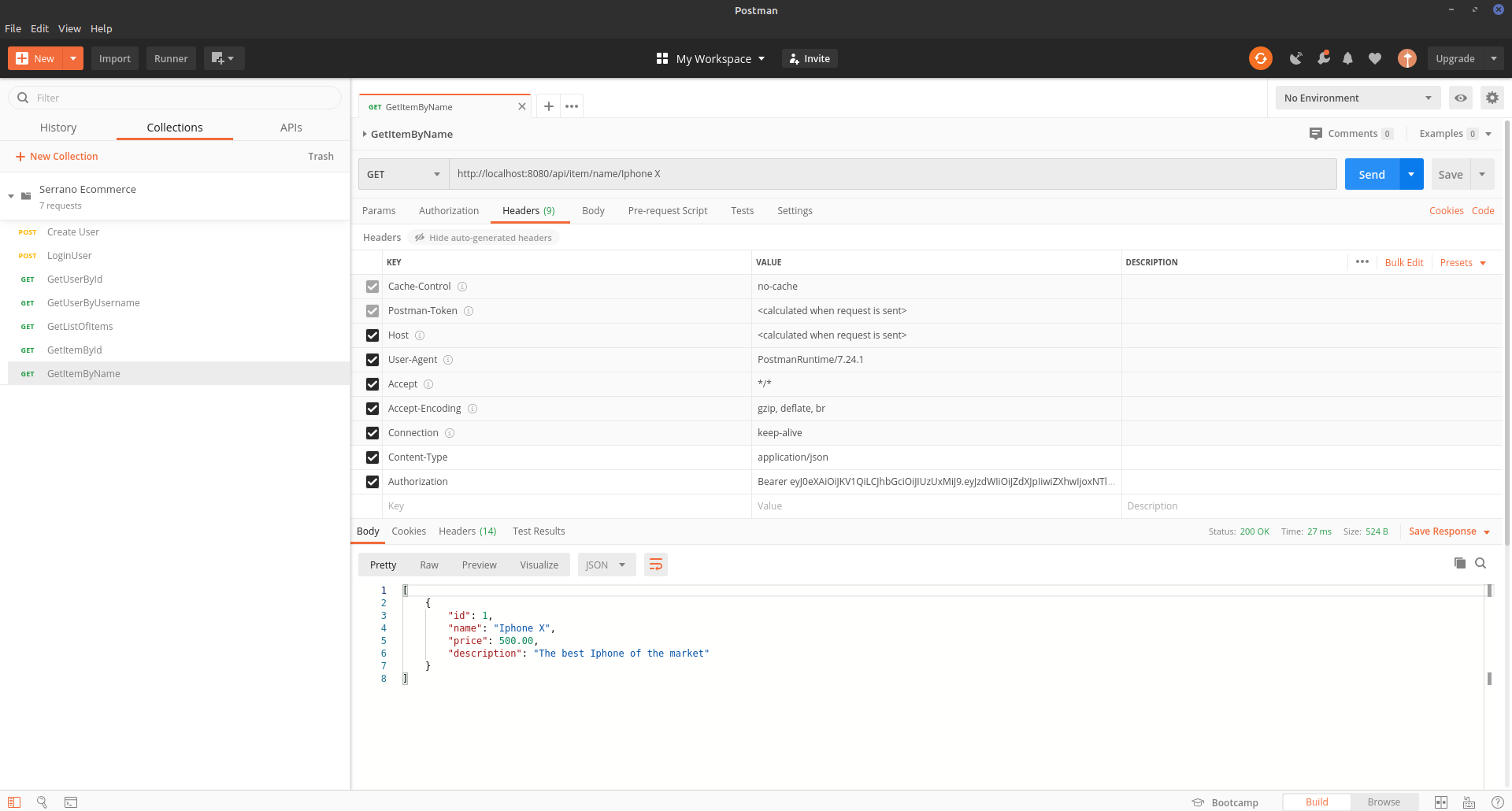The width and height of the screenshot is (1512, 811).
Task: Open keyboard shortcuts icon
Action: pos(1469,802)
